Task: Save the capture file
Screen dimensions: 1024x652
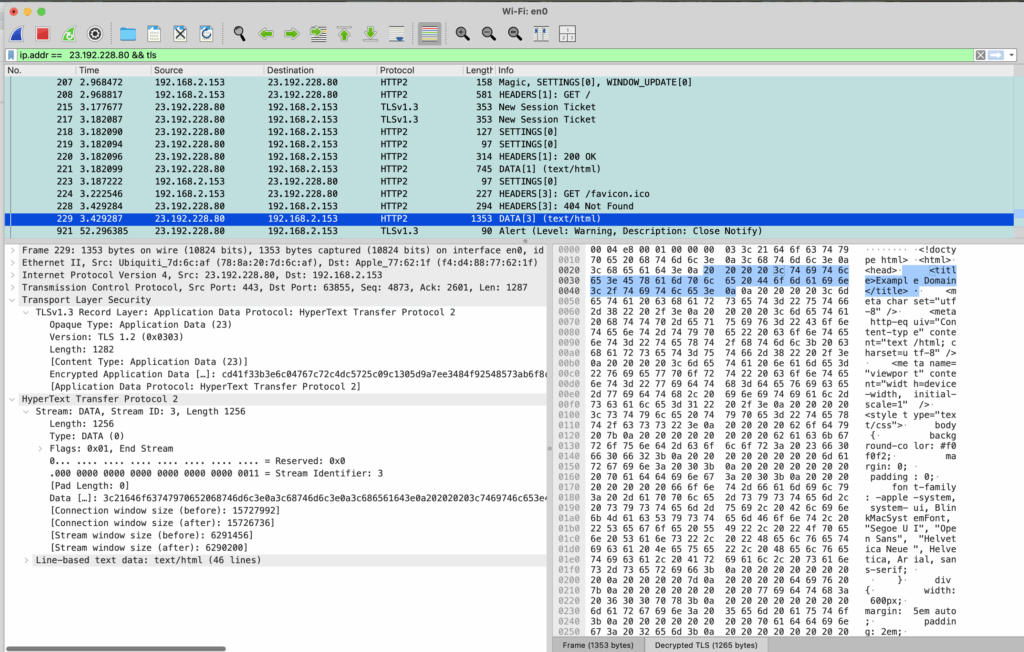Action: click(154, 34)
